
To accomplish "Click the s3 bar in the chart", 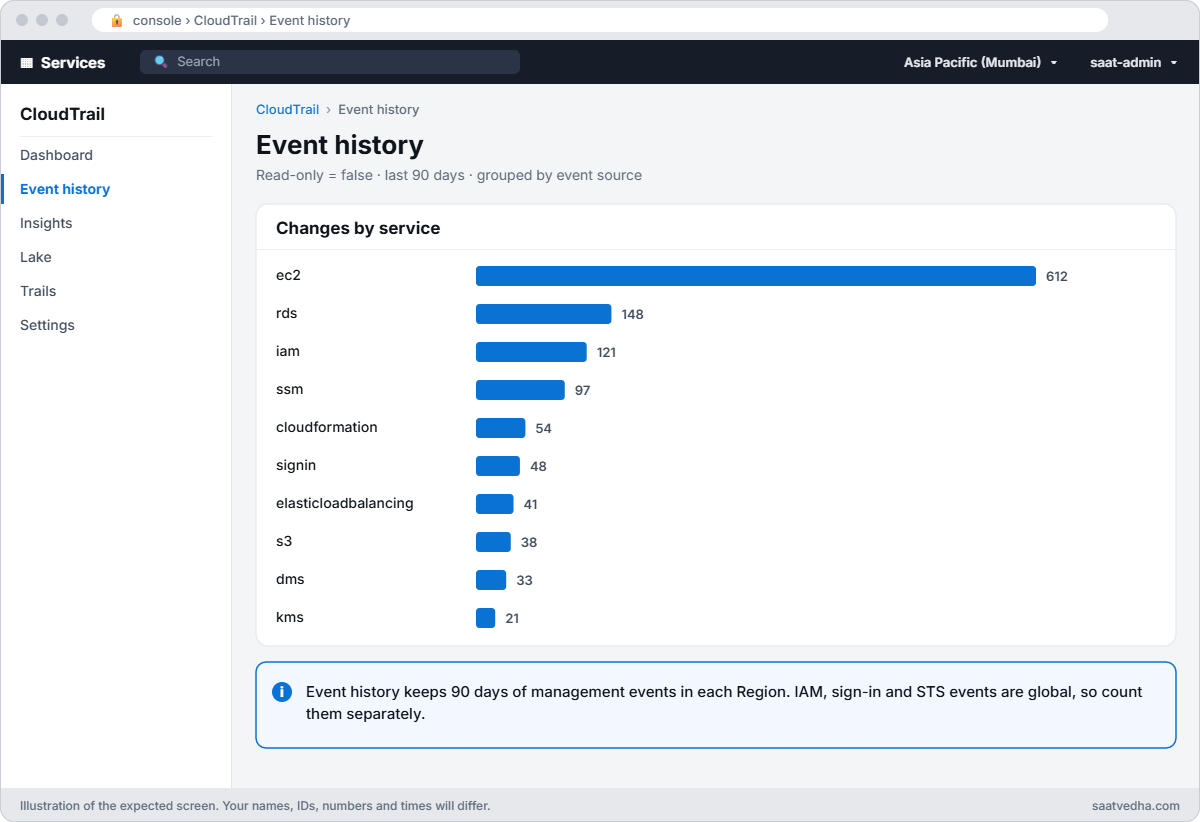I will pyautogui.click(x=493, y=542).
